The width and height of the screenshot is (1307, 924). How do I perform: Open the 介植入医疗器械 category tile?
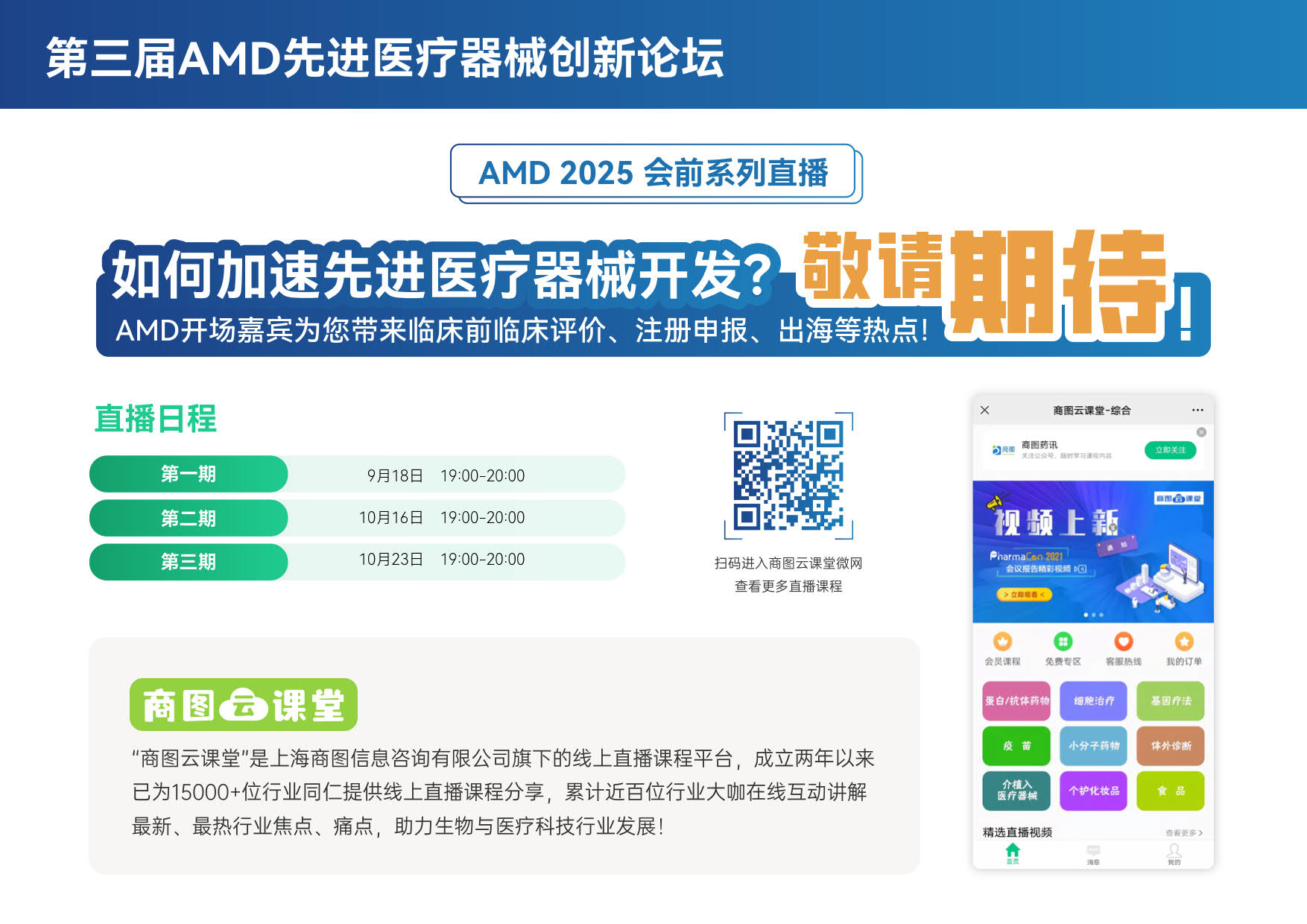1016,791
